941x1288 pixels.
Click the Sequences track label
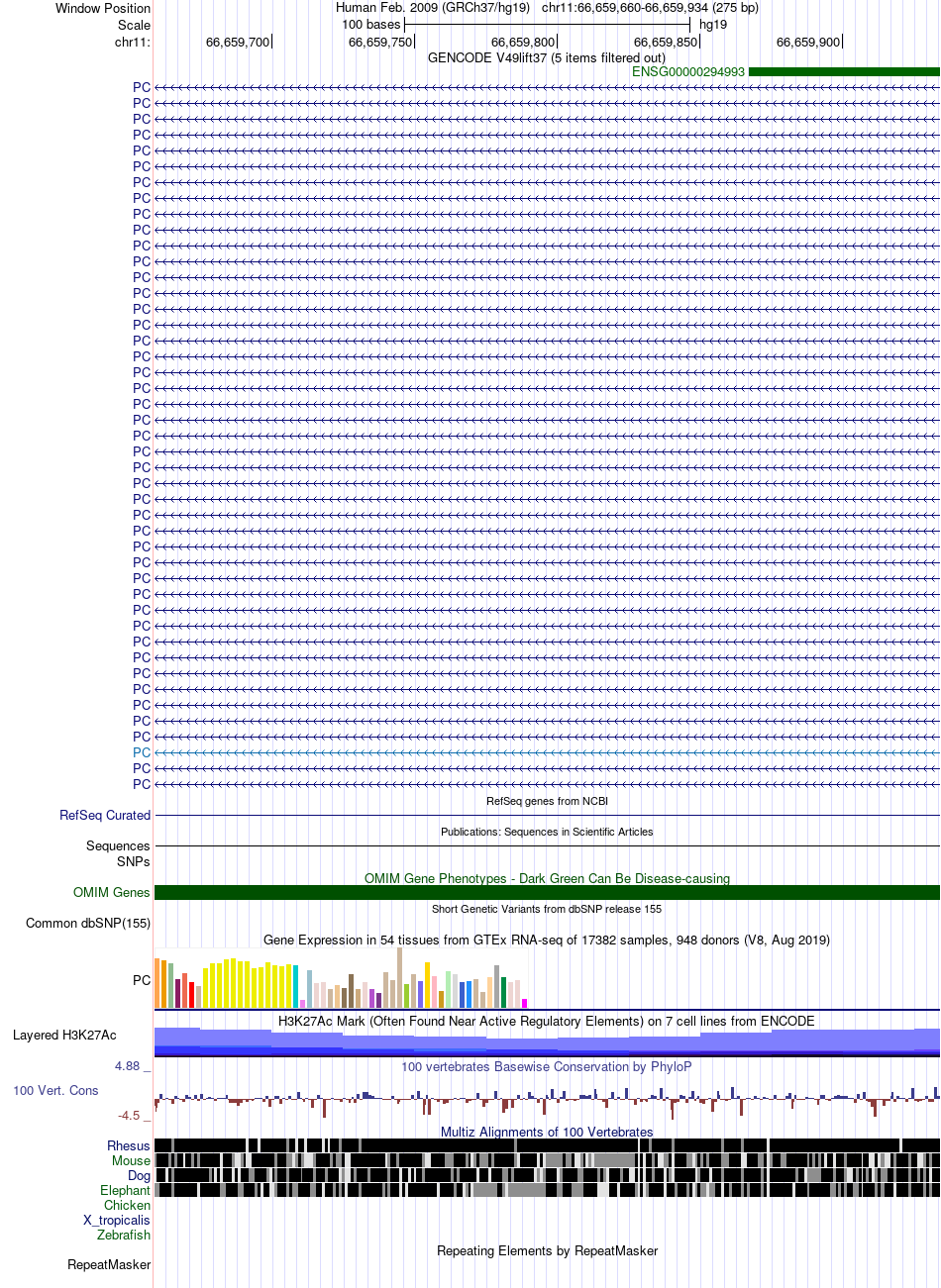pyautogui.click(x=119, y=846)
